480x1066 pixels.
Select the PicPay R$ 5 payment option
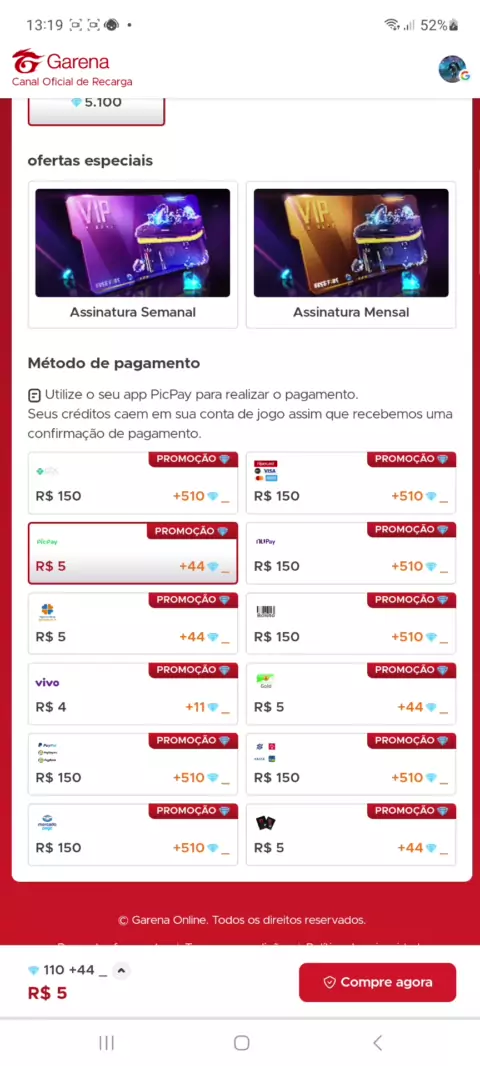click(133, 553)
